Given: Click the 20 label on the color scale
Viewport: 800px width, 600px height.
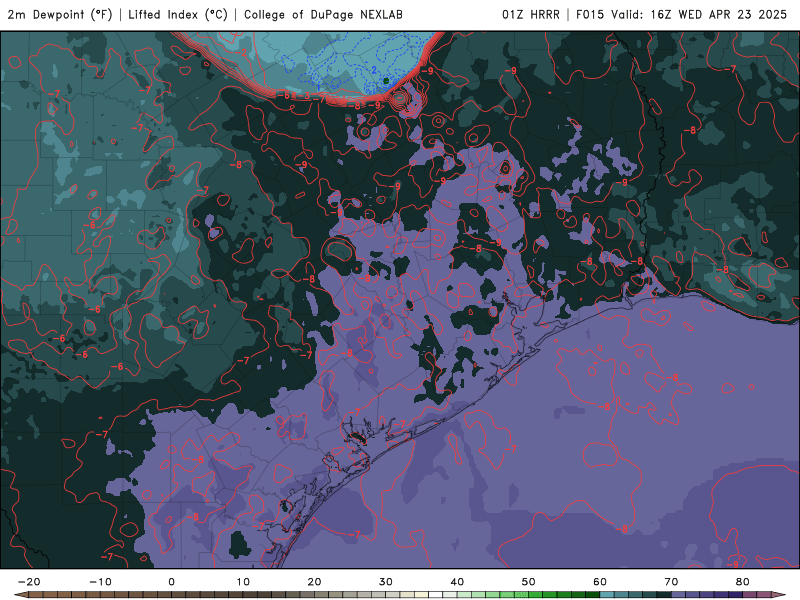Looking at the screenshot, I should (314, 582).
